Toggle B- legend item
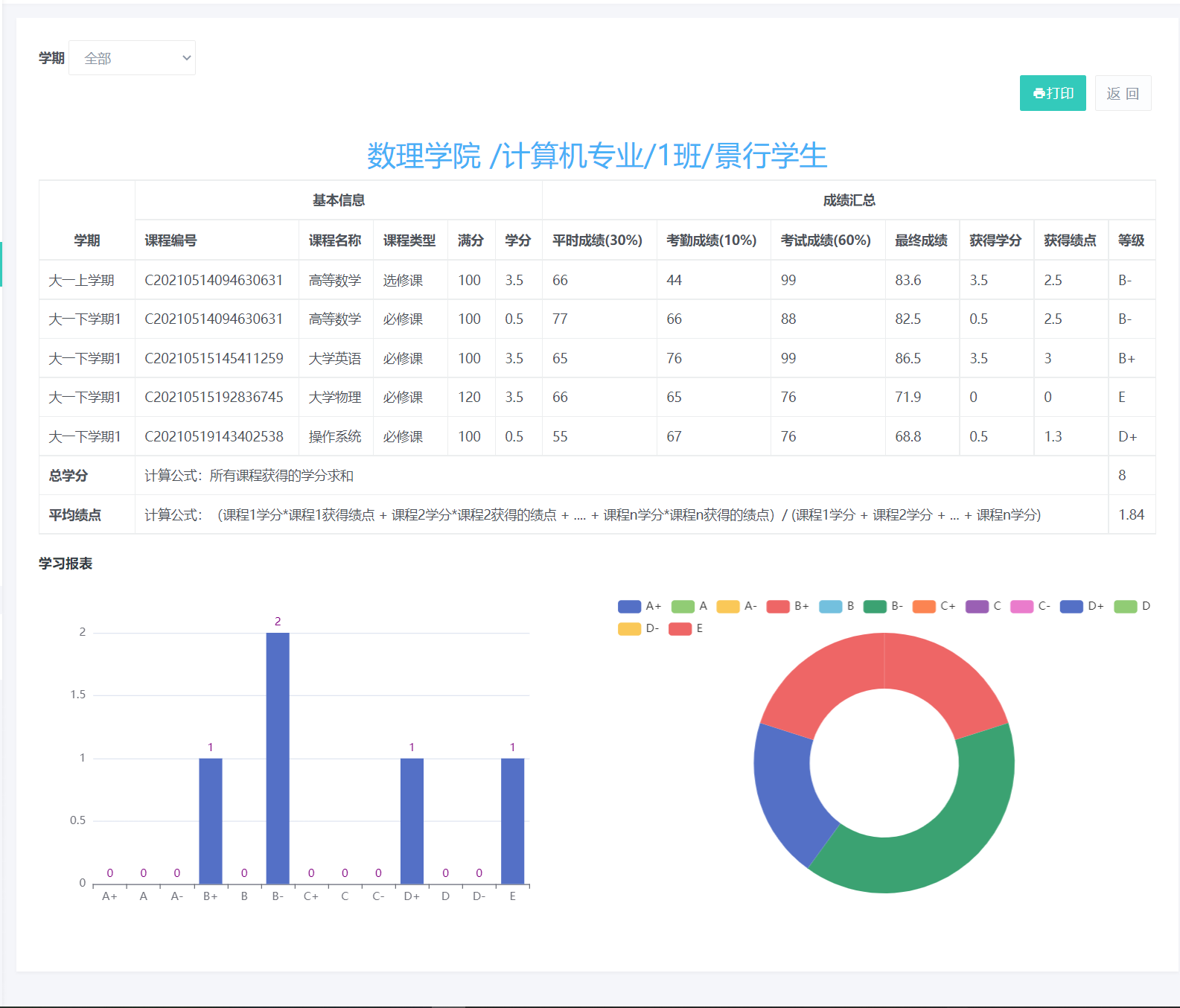 pyautogui.click(x=884, y=606)
